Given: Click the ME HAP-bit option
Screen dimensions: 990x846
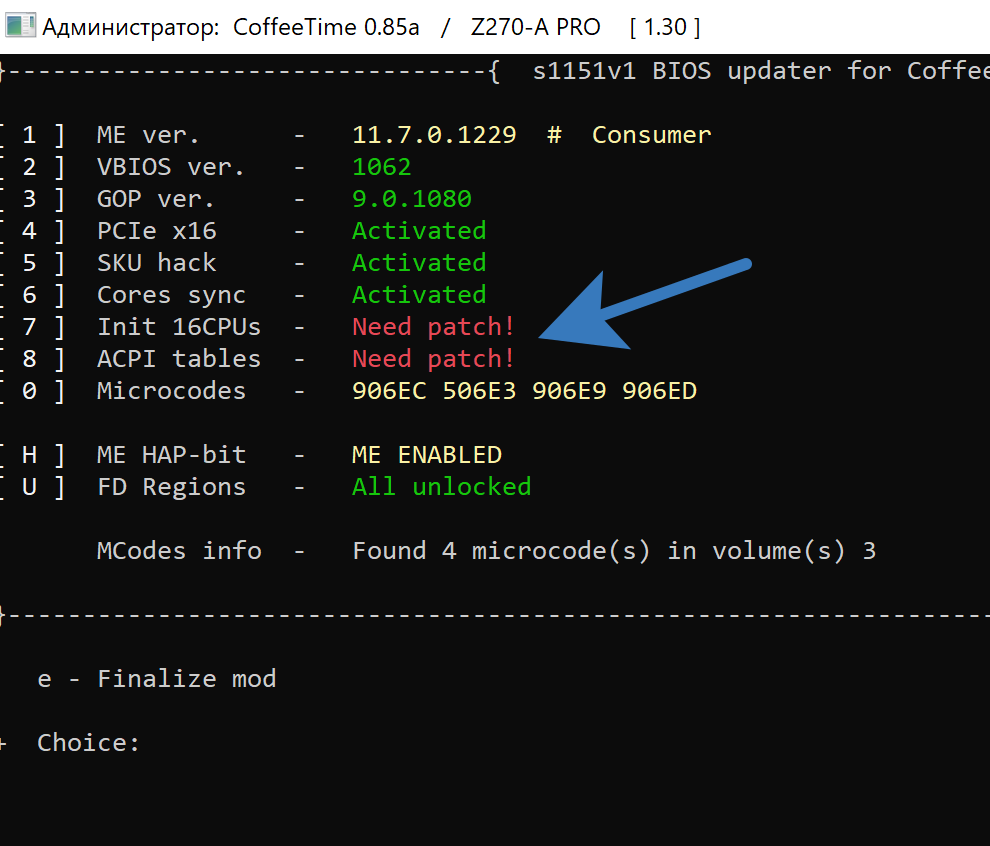Looking at the screenshot, I should [x=171, y=455].
